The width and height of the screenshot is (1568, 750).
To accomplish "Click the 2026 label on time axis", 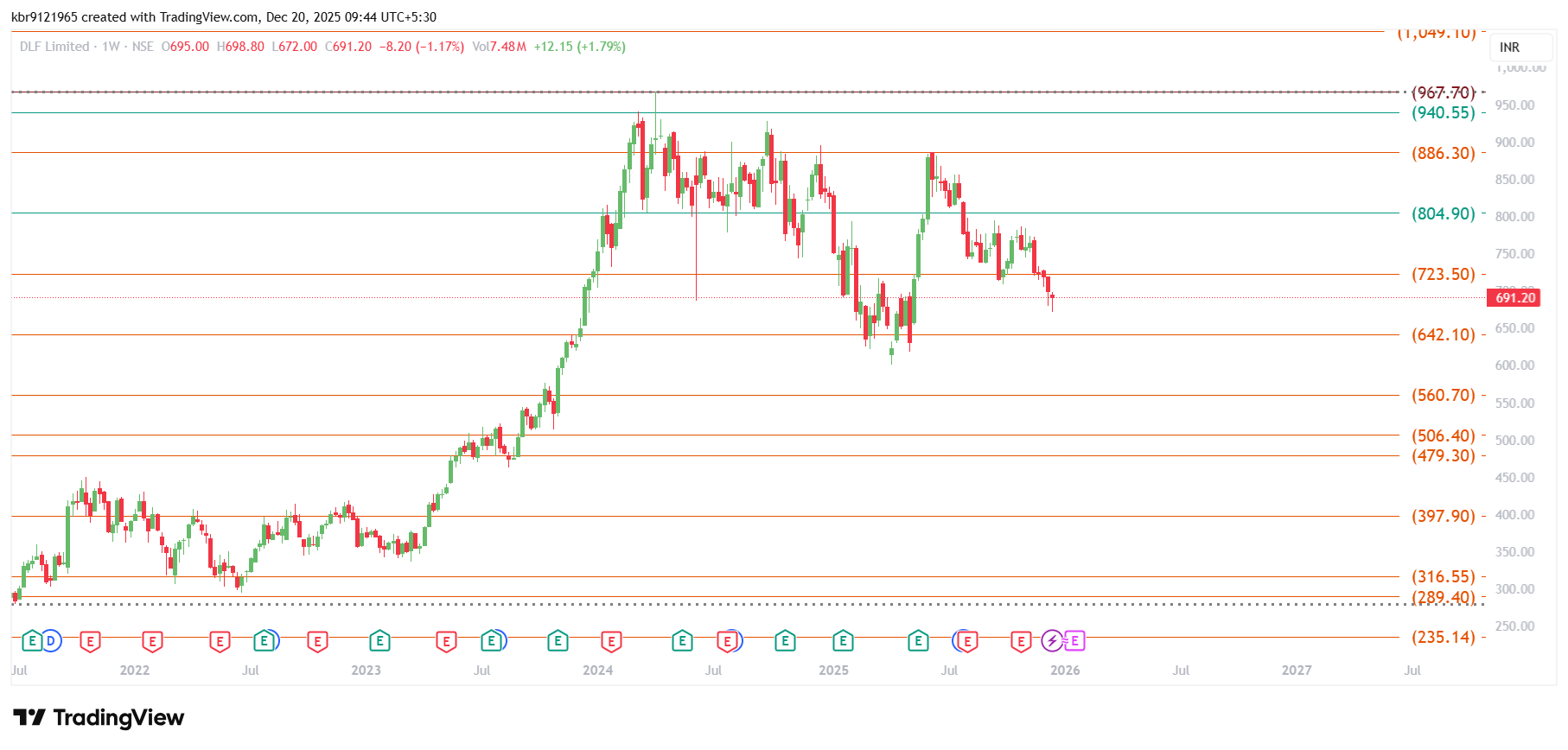I will [x=1065, y=671].
